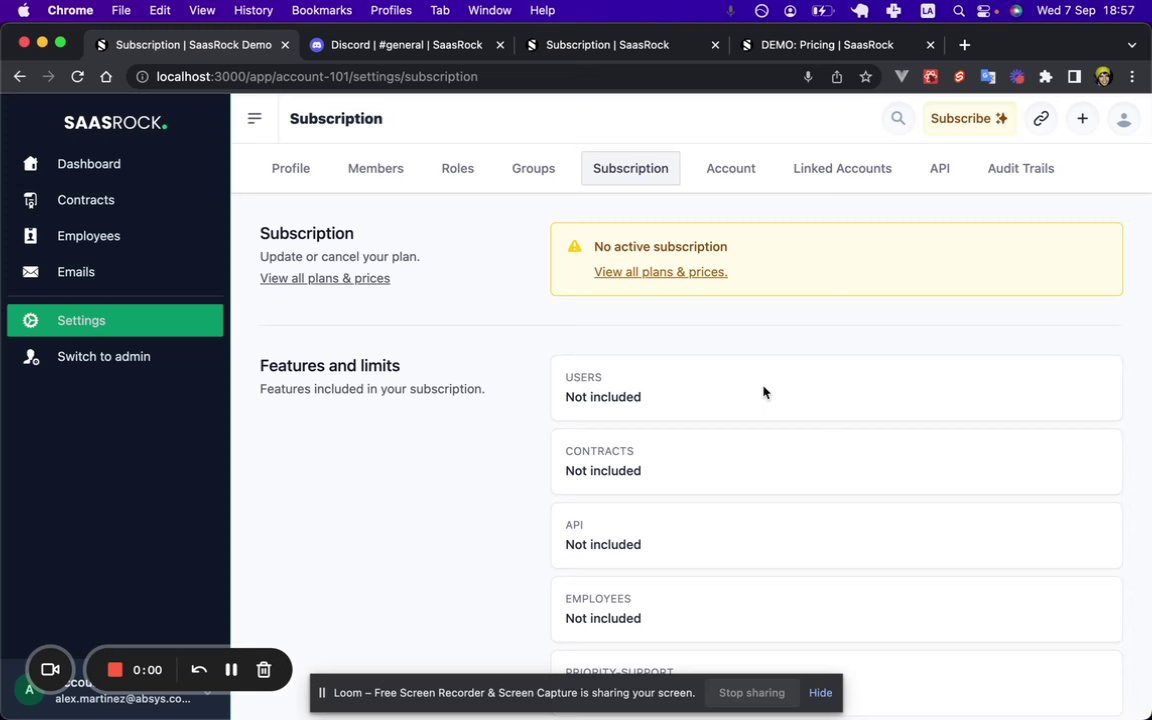Click View all plans & prices in warning
Image resolution: width=1152 pixels, height=720 pixels.
pyautogui.click(x=660, y=272)
